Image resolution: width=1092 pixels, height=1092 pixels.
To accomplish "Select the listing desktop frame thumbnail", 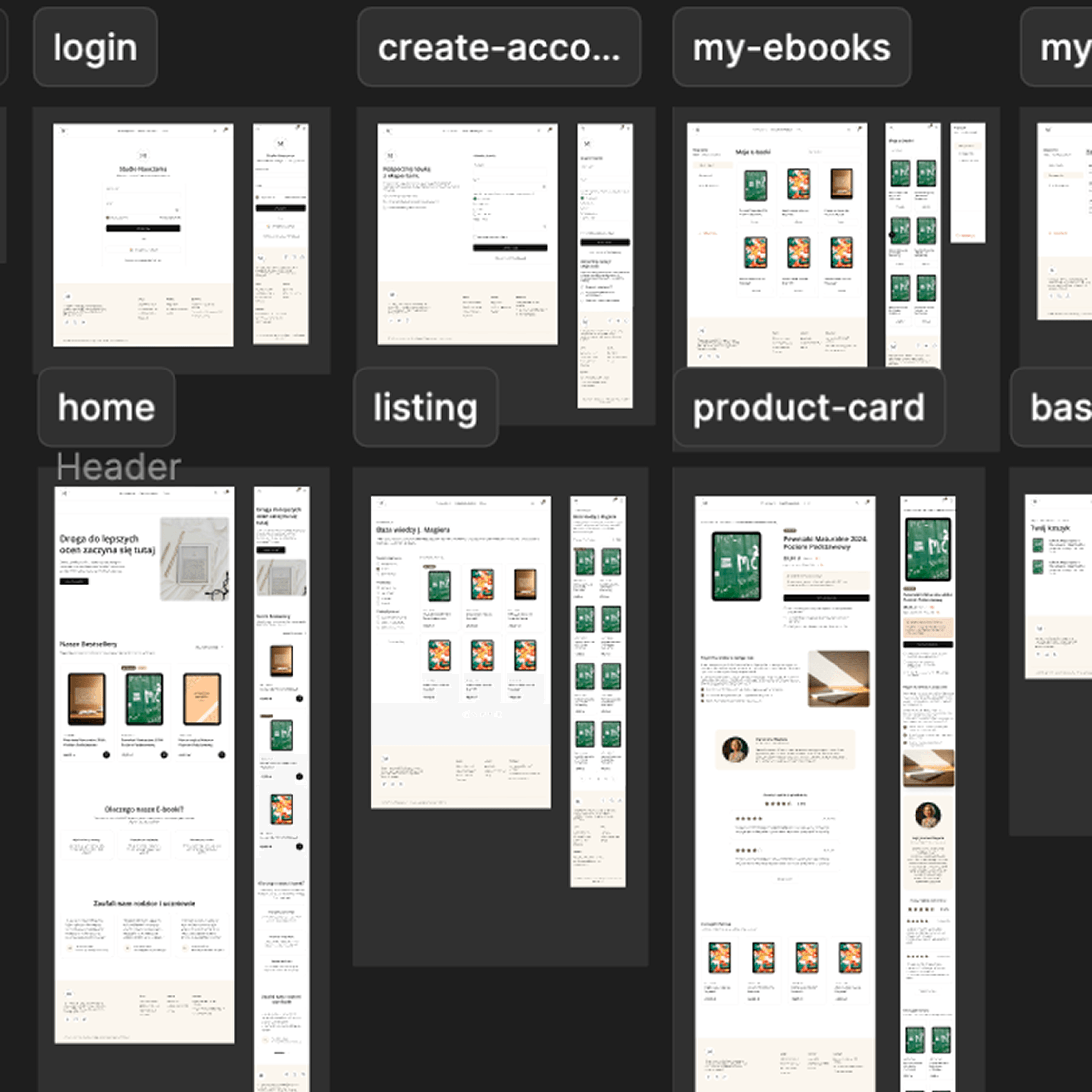I will tap(461, 652).
